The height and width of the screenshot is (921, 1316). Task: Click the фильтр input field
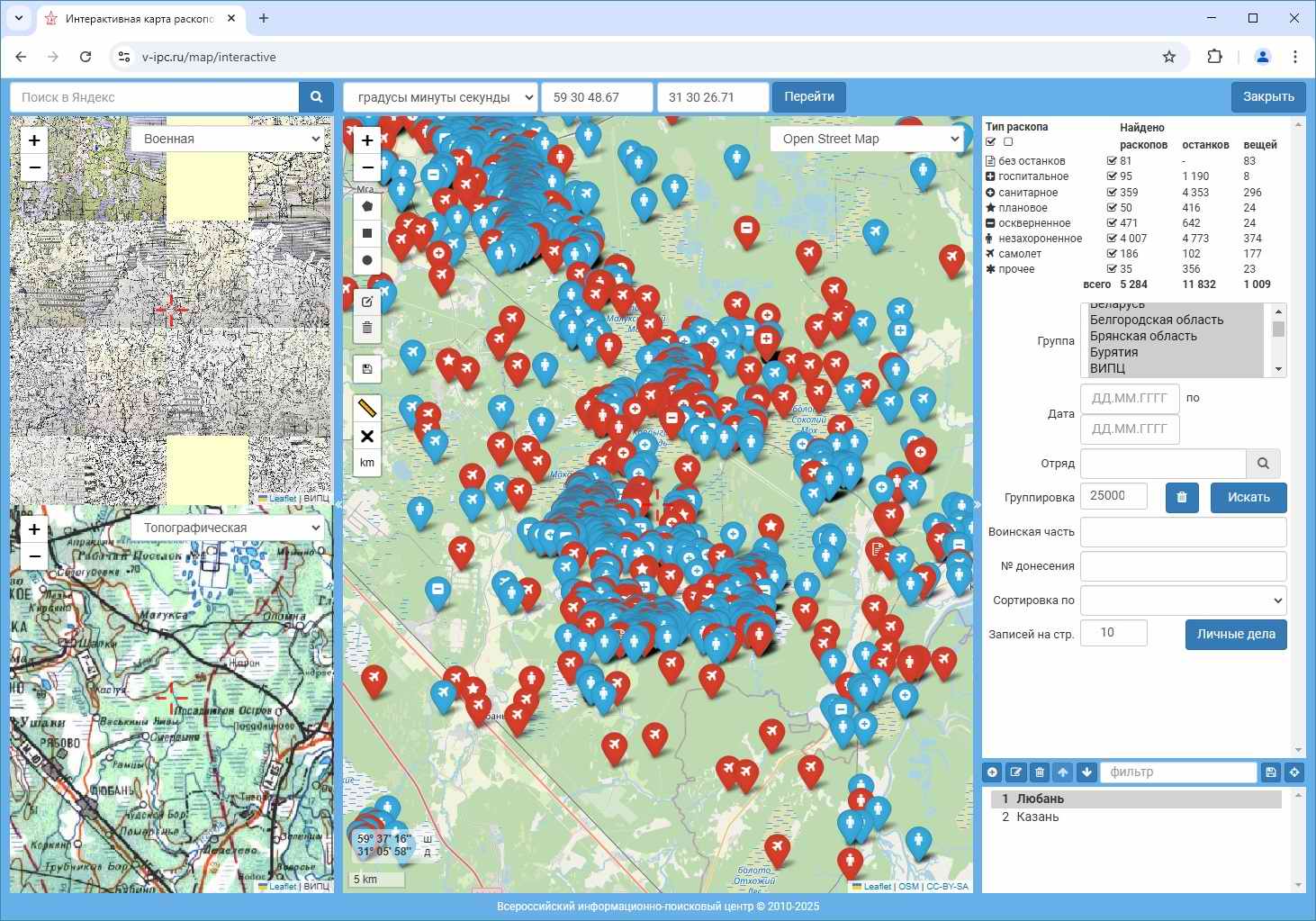[1177, 772]
